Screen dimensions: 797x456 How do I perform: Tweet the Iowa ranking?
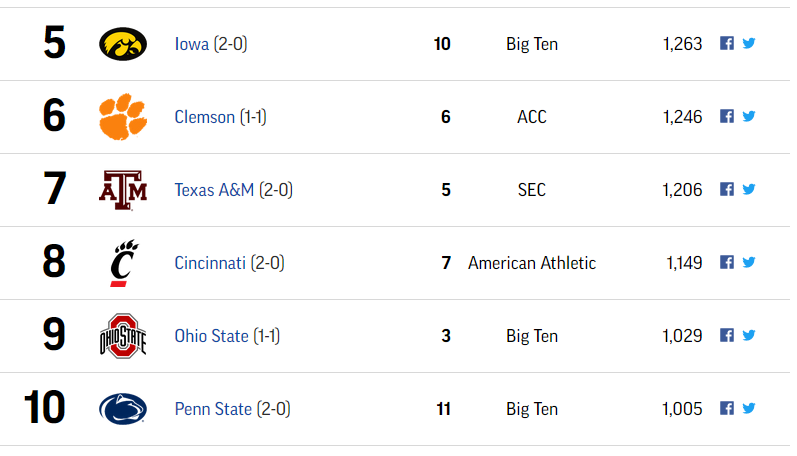[748, 43]
